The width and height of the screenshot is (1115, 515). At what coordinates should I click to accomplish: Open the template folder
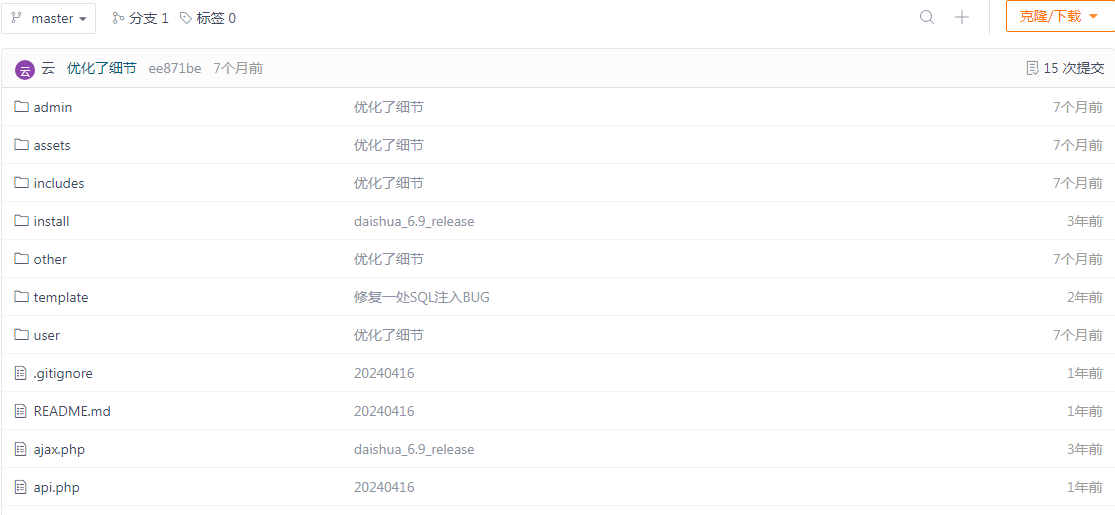[x=61, y=297]
